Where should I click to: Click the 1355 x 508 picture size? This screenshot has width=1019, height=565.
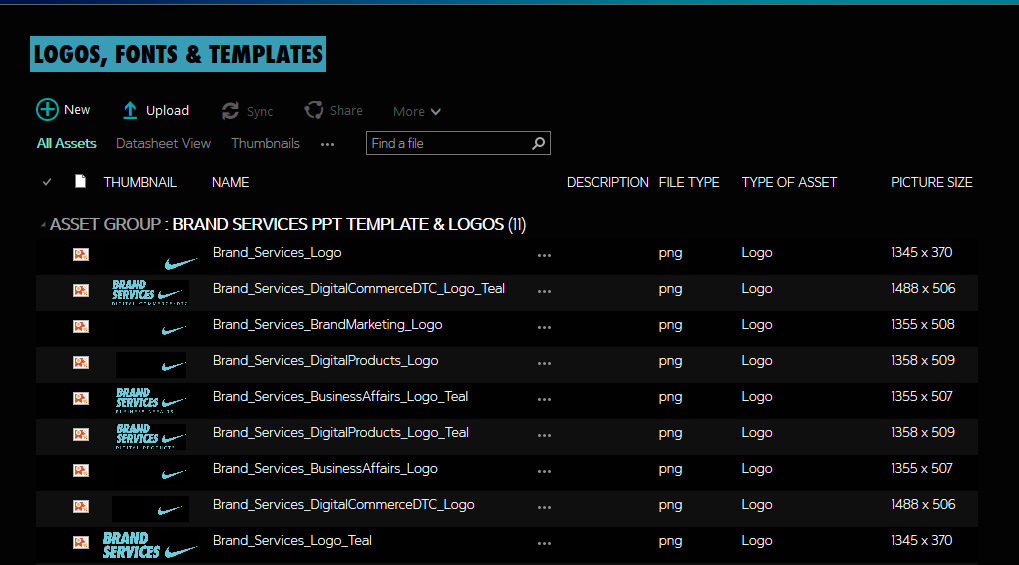pyautogui.click(x=922, y=324)
